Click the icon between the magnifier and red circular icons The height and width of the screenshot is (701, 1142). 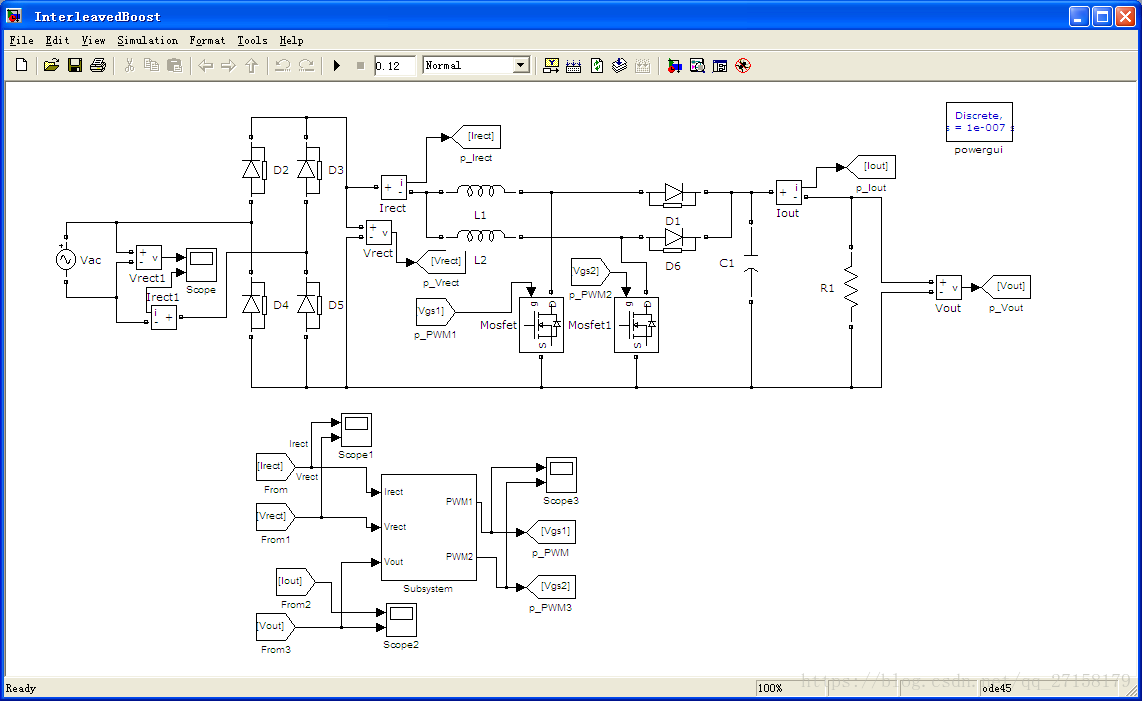click(720, 66)
